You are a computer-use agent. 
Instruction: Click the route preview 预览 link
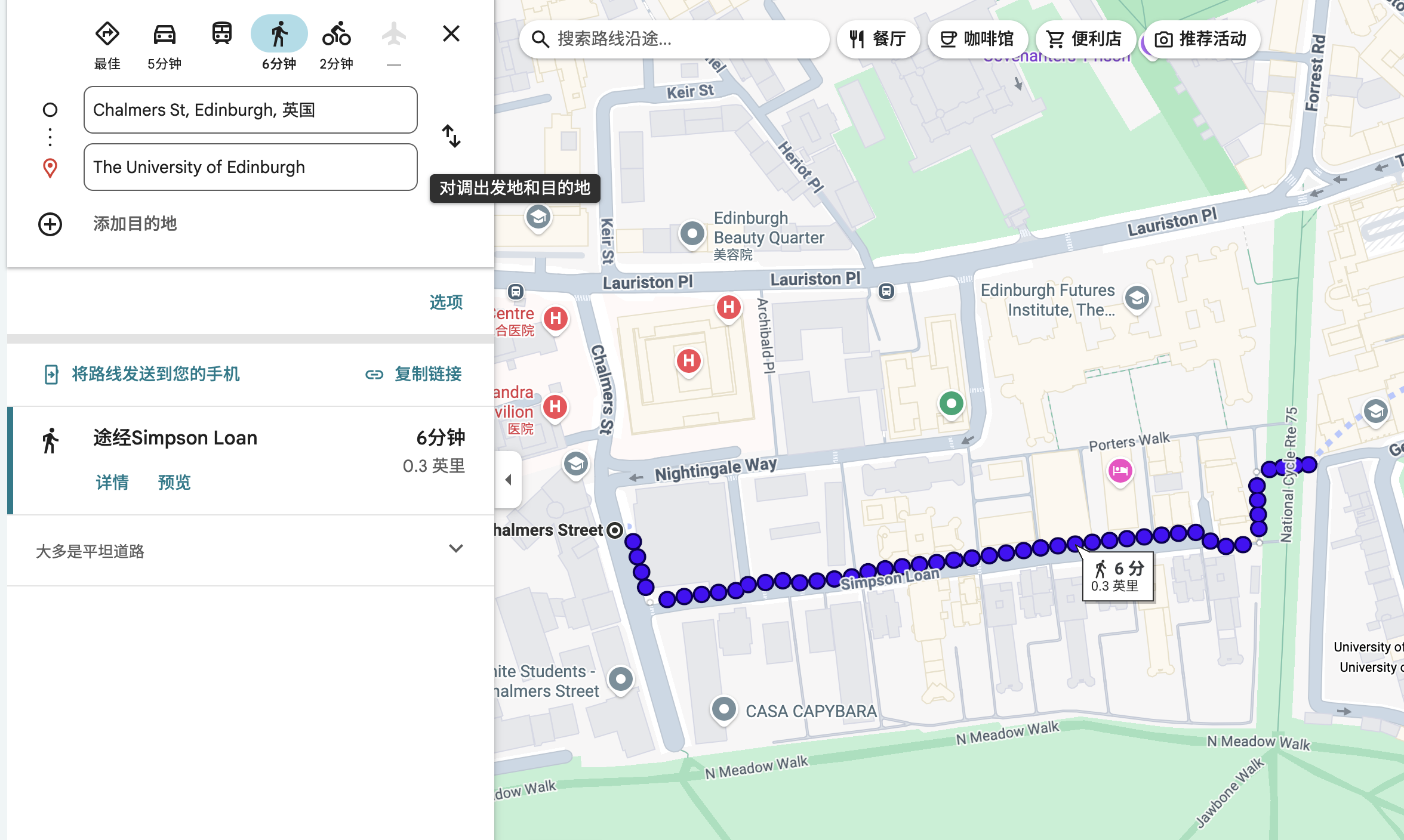174,482
